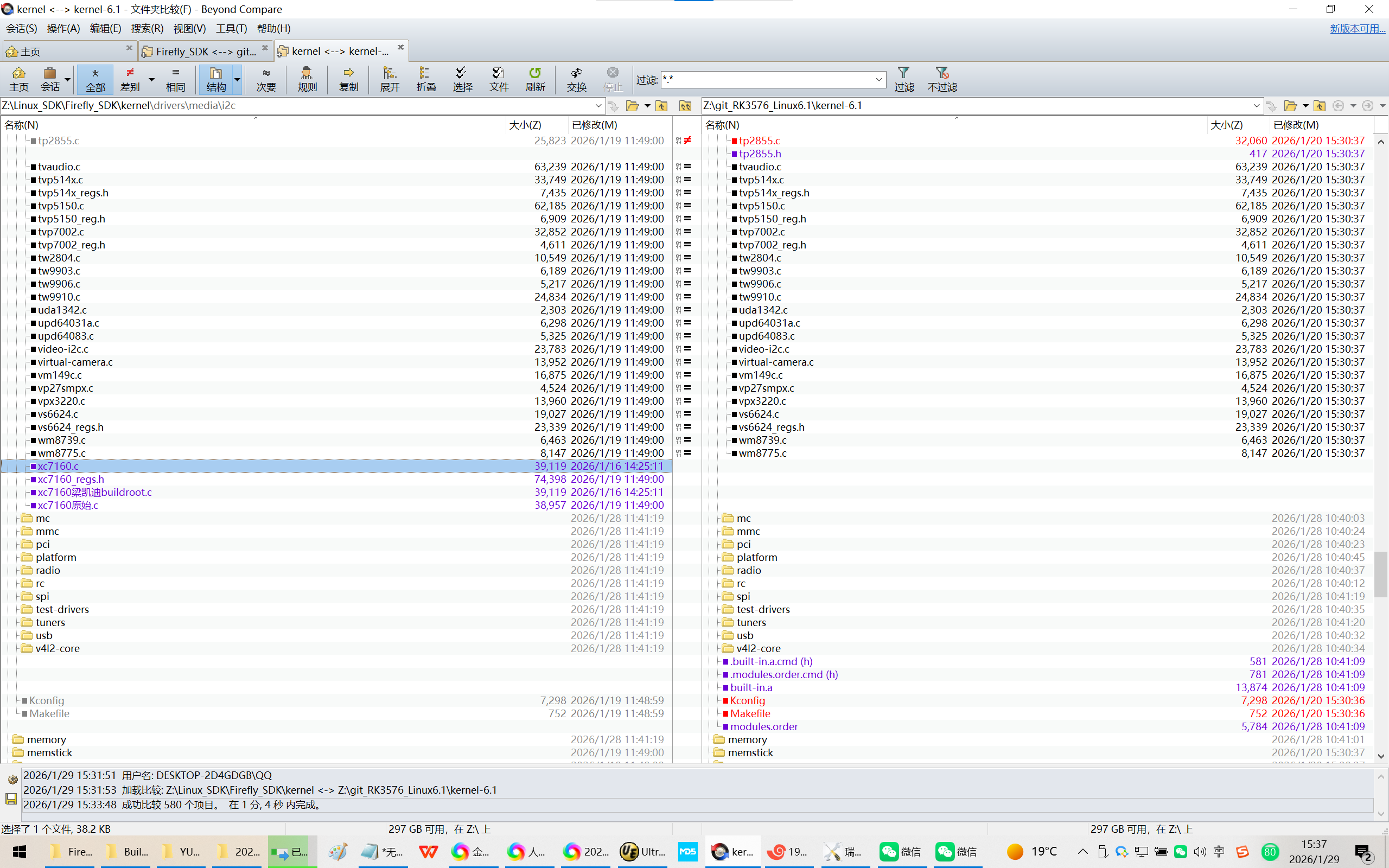
Task: Select the xc7160_regs.h file in left pane
Action: (71, 479)
